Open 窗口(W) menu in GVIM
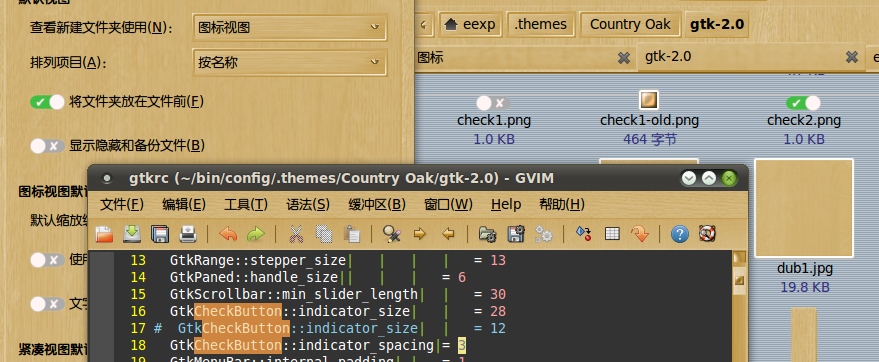This screenshot has height=362, width=879. coord(448,205)
